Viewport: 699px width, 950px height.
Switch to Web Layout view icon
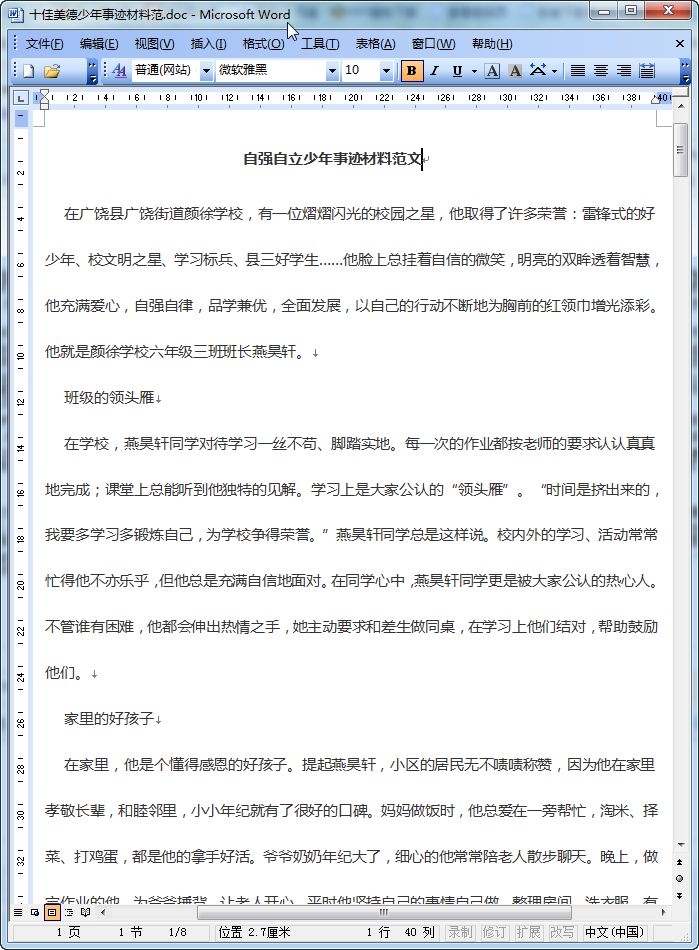(35, 912)
